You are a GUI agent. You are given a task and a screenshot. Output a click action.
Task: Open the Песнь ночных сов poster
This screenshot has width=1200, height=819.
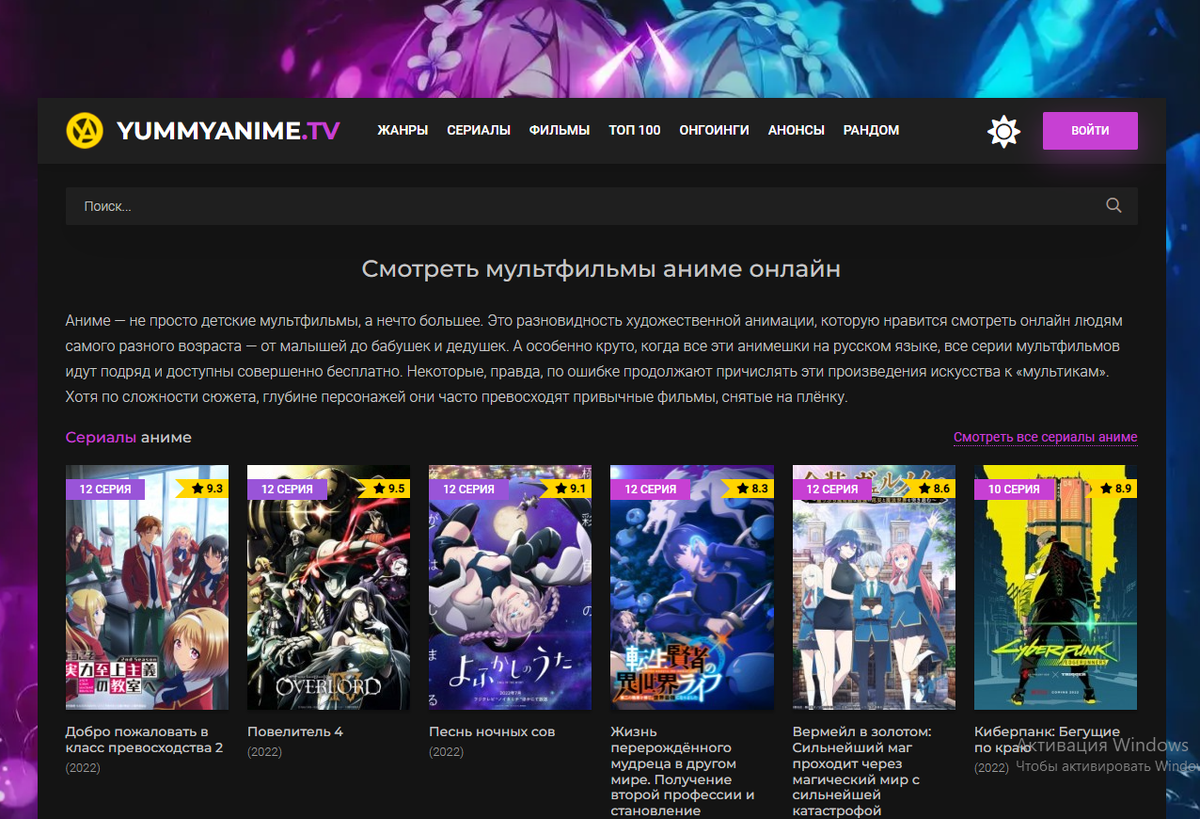tap(510, 587)
